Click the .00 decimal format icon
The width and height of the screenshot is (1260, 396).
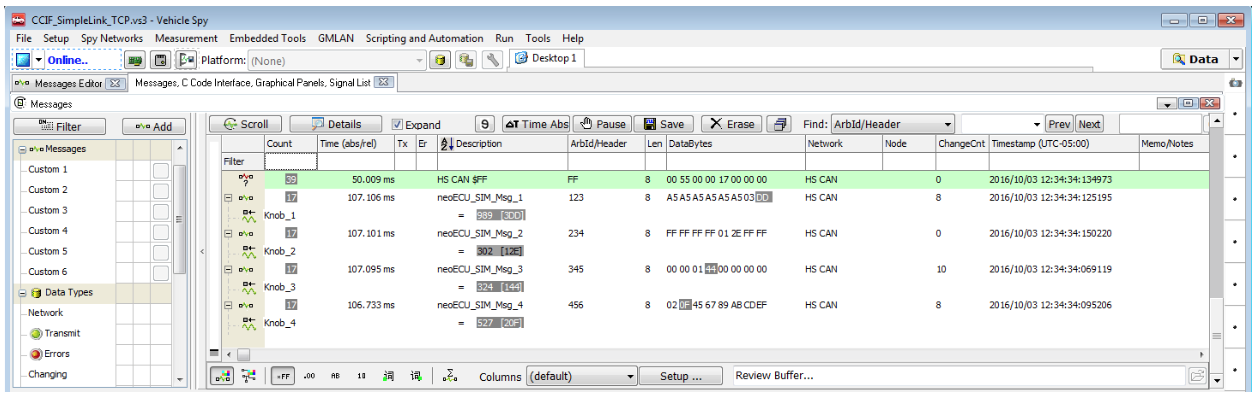click(x=309, y=376)
